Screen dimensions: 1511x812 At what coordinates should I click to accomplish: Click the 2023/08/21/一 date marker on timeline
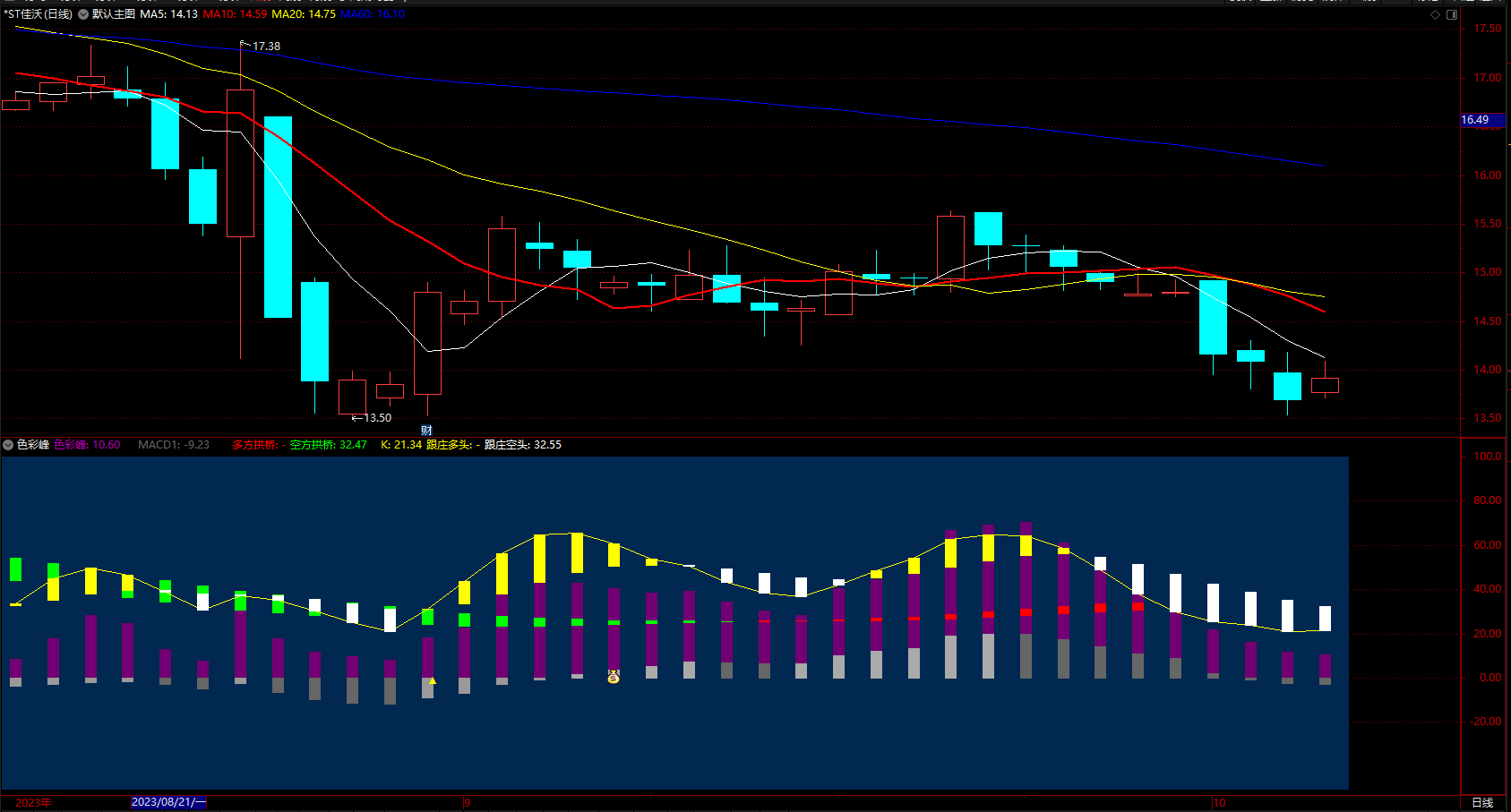tap(169, 802)
